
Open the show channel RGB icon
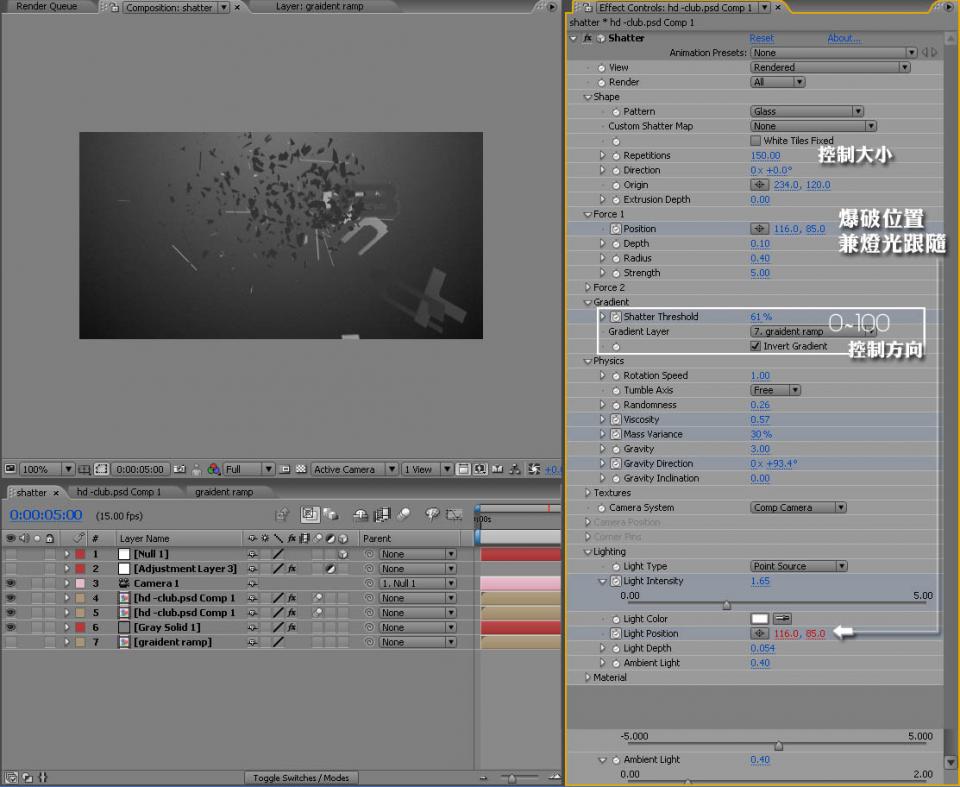click(212, 469)
